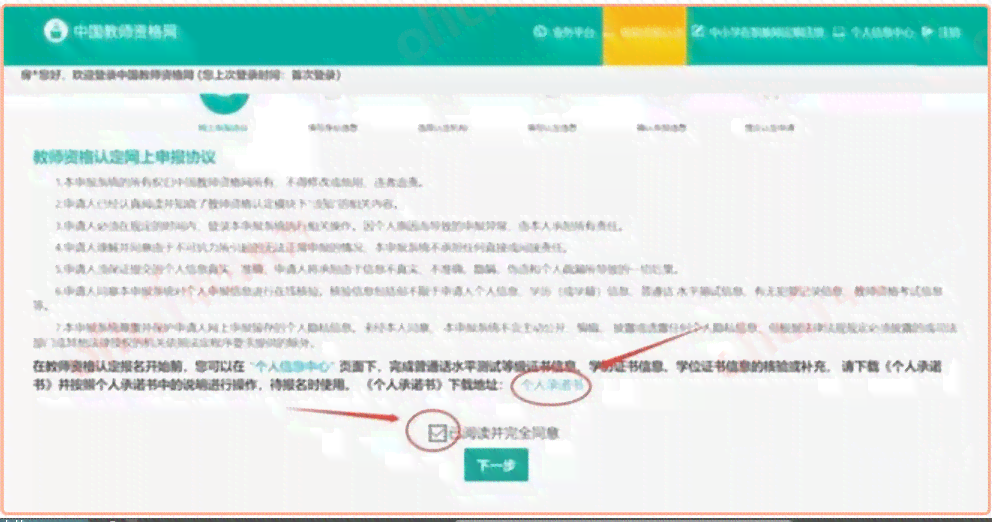
Task: Click the 确认申报信息 step label
Action: [x=661, y=128]
